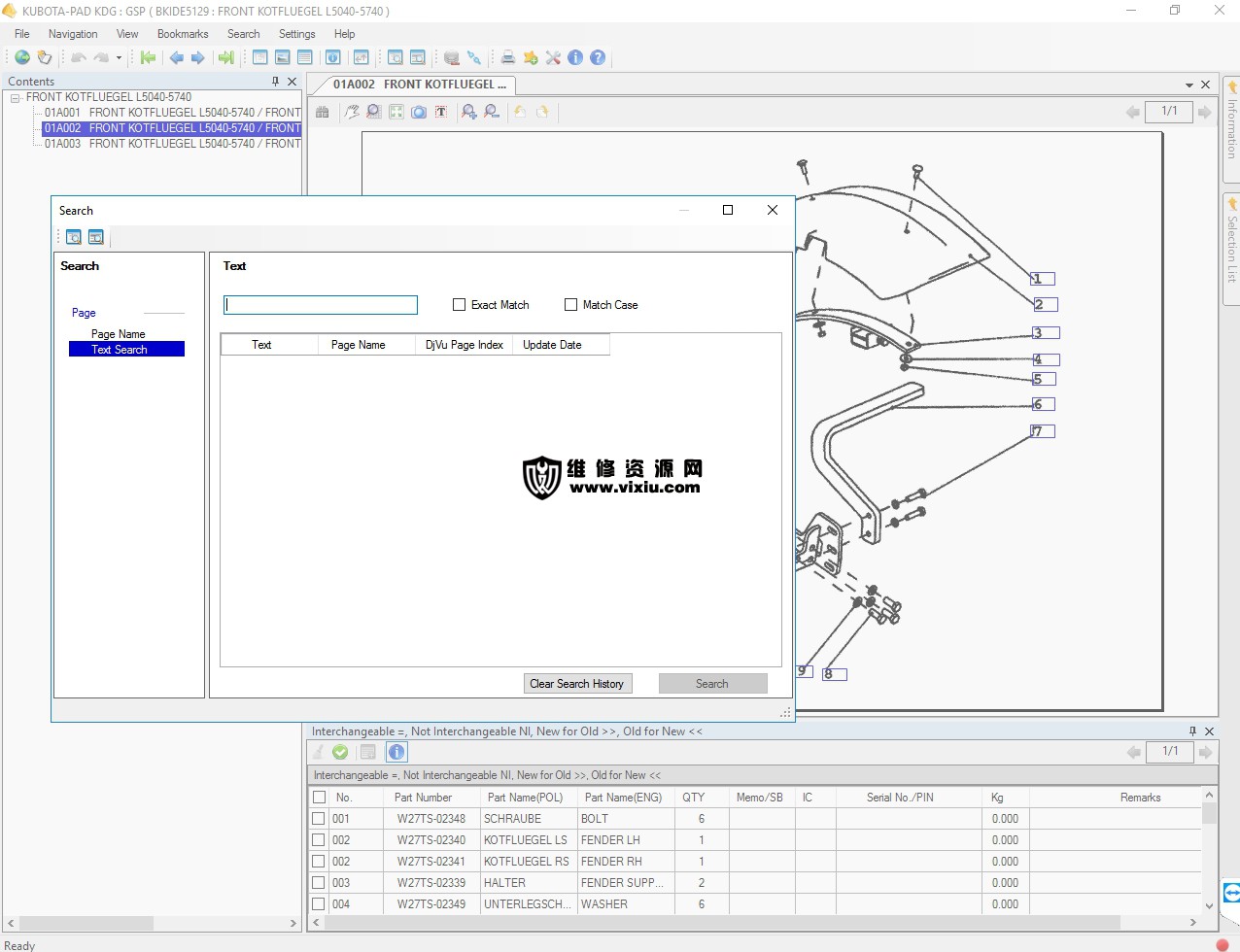Check the box for KOTFLUEGEL RS row
The image size is (1240, 952).
(319, 862)
